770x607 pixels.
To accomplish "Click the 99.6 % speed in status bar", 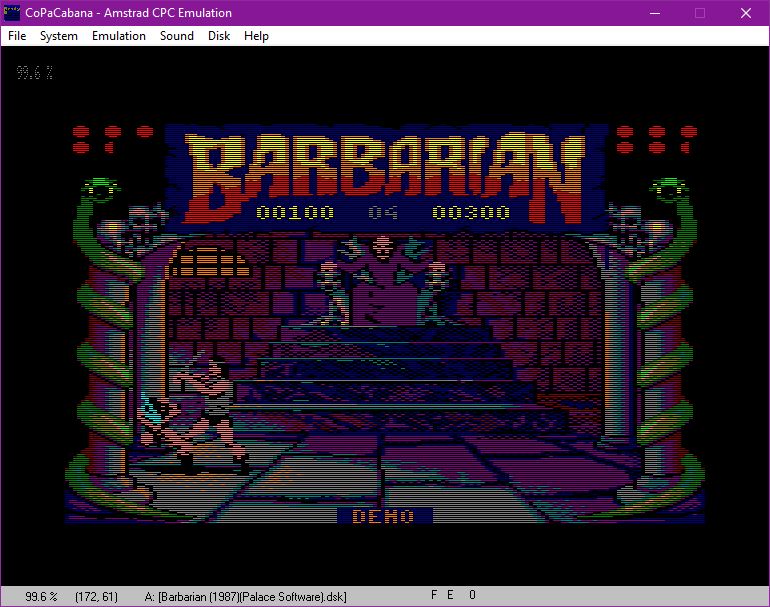I will [x=41, y=597].
